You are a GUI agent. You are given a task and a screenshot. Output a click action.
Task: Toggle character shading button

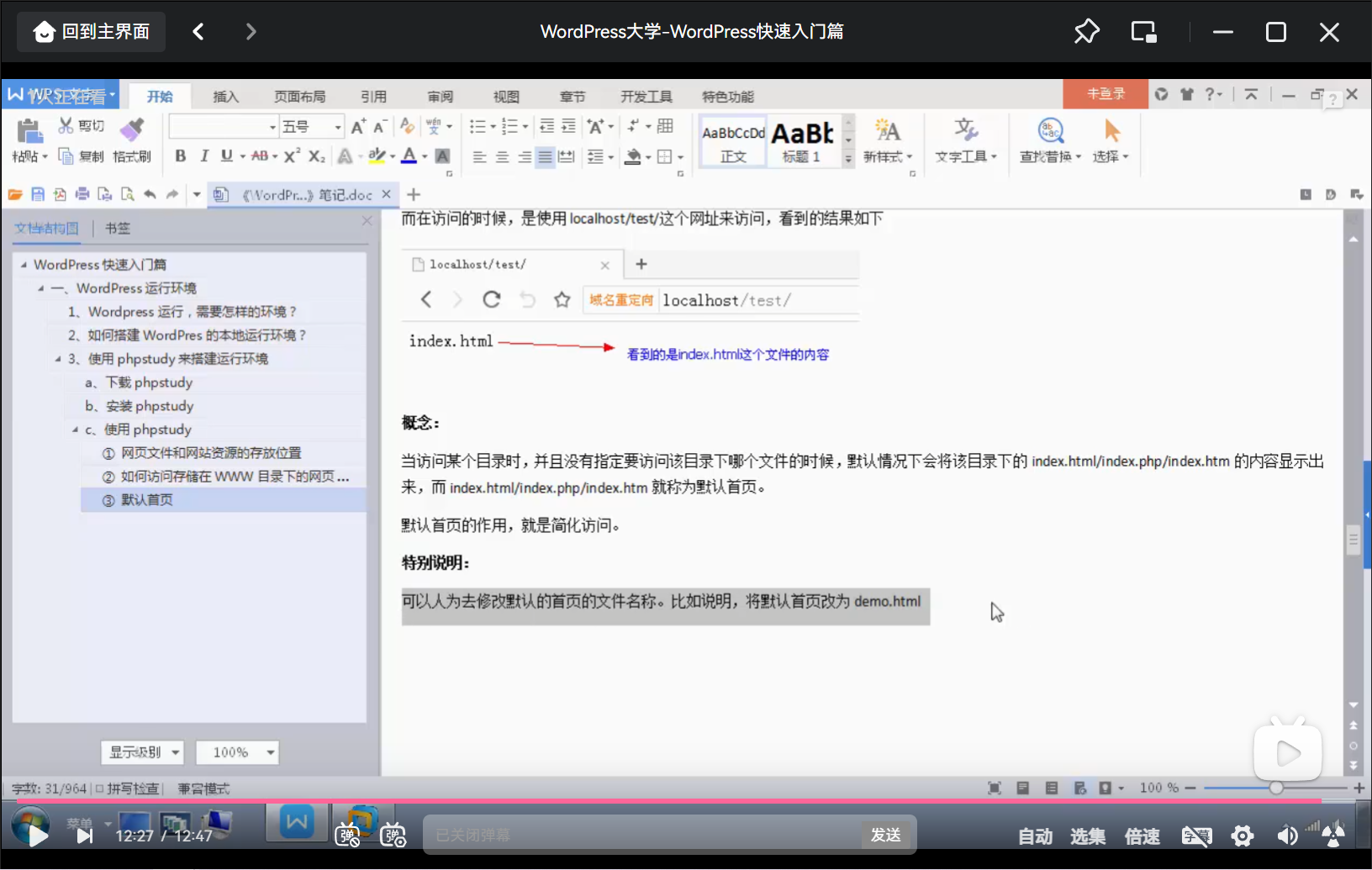click(442, 156)
